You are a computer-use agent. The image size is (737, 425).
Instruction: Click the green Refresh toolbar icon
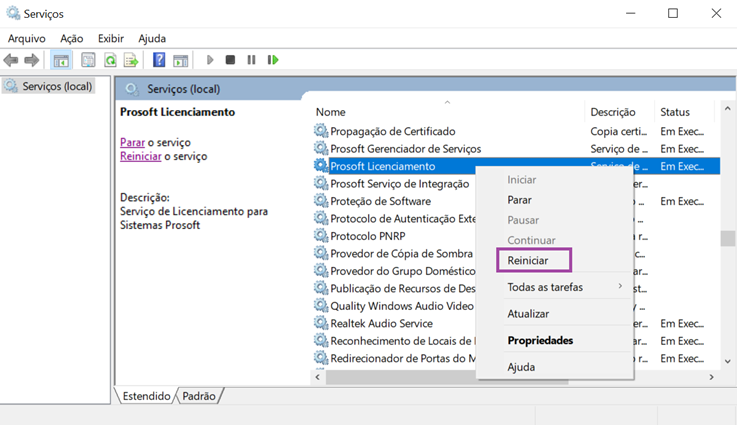coord(110,60)
